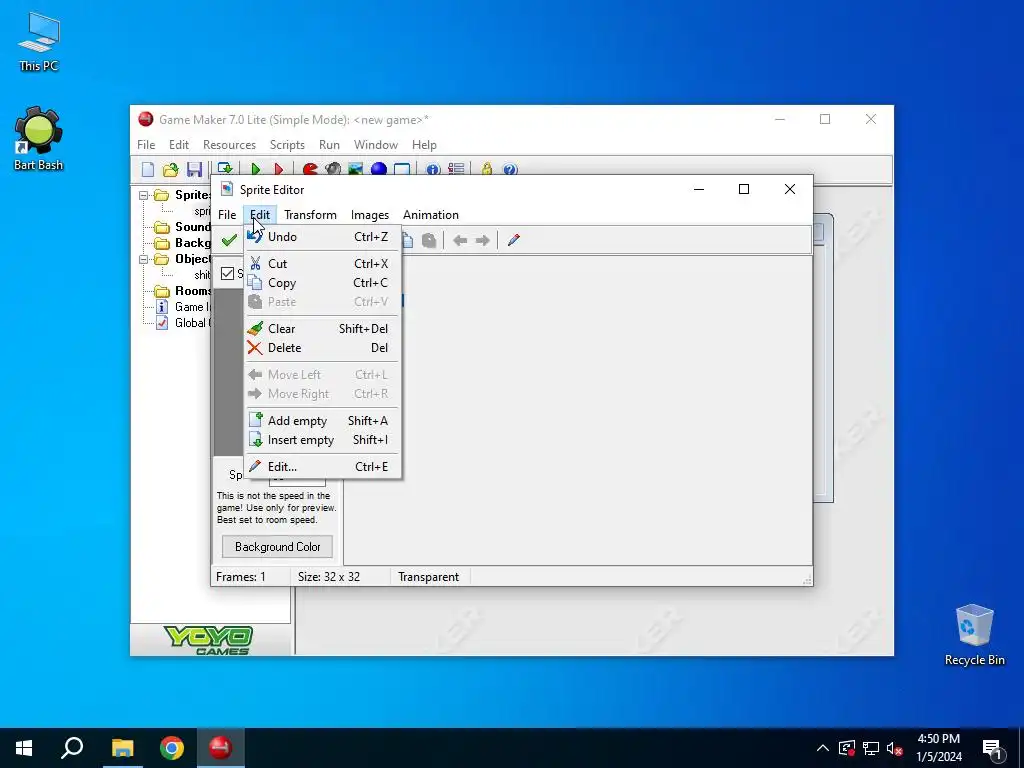
Task: Open the Sprite Editor Images menu
Action: 370,215
